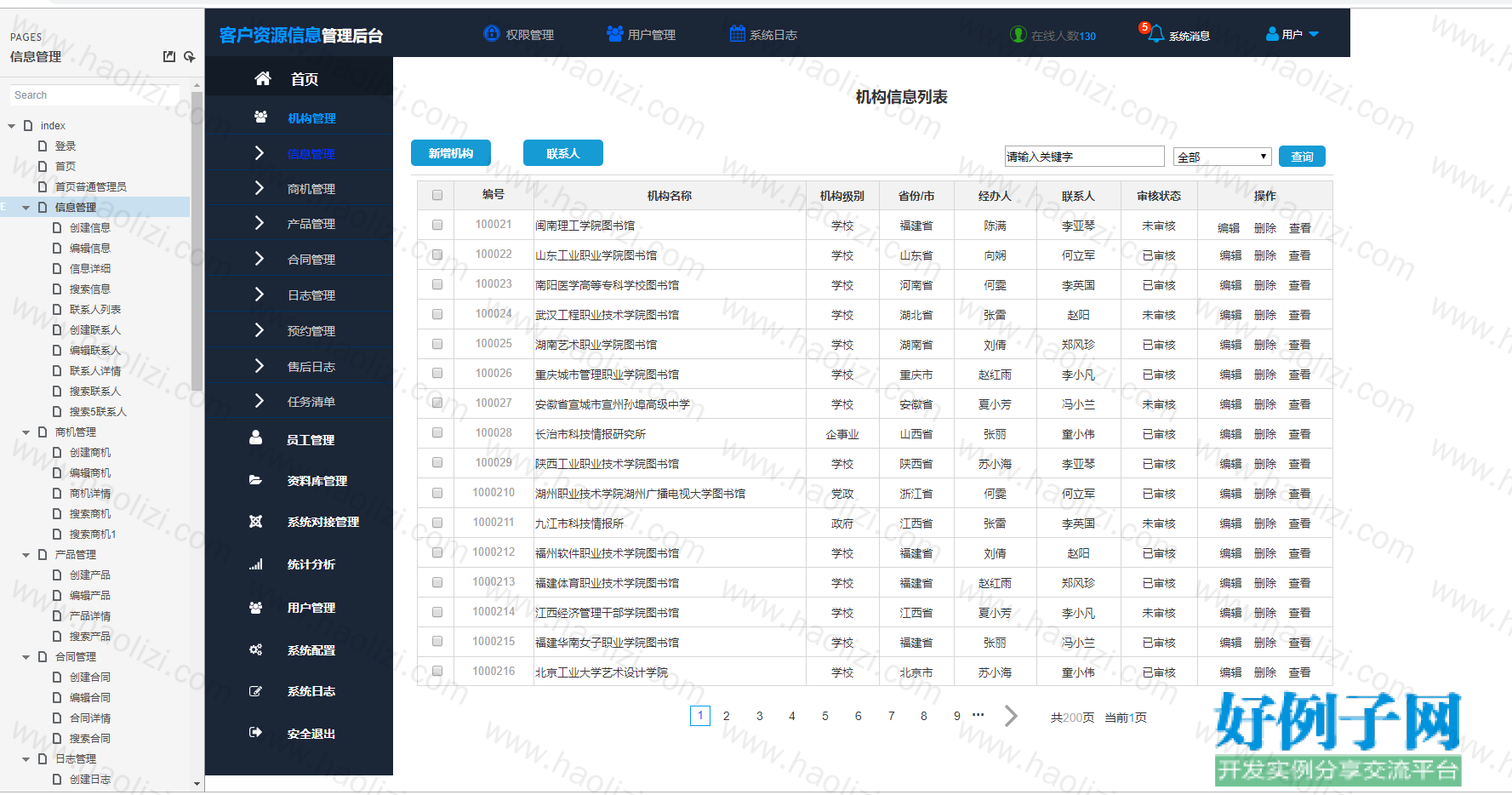Click the 在线人数 green user icon

pos(1018,34)
